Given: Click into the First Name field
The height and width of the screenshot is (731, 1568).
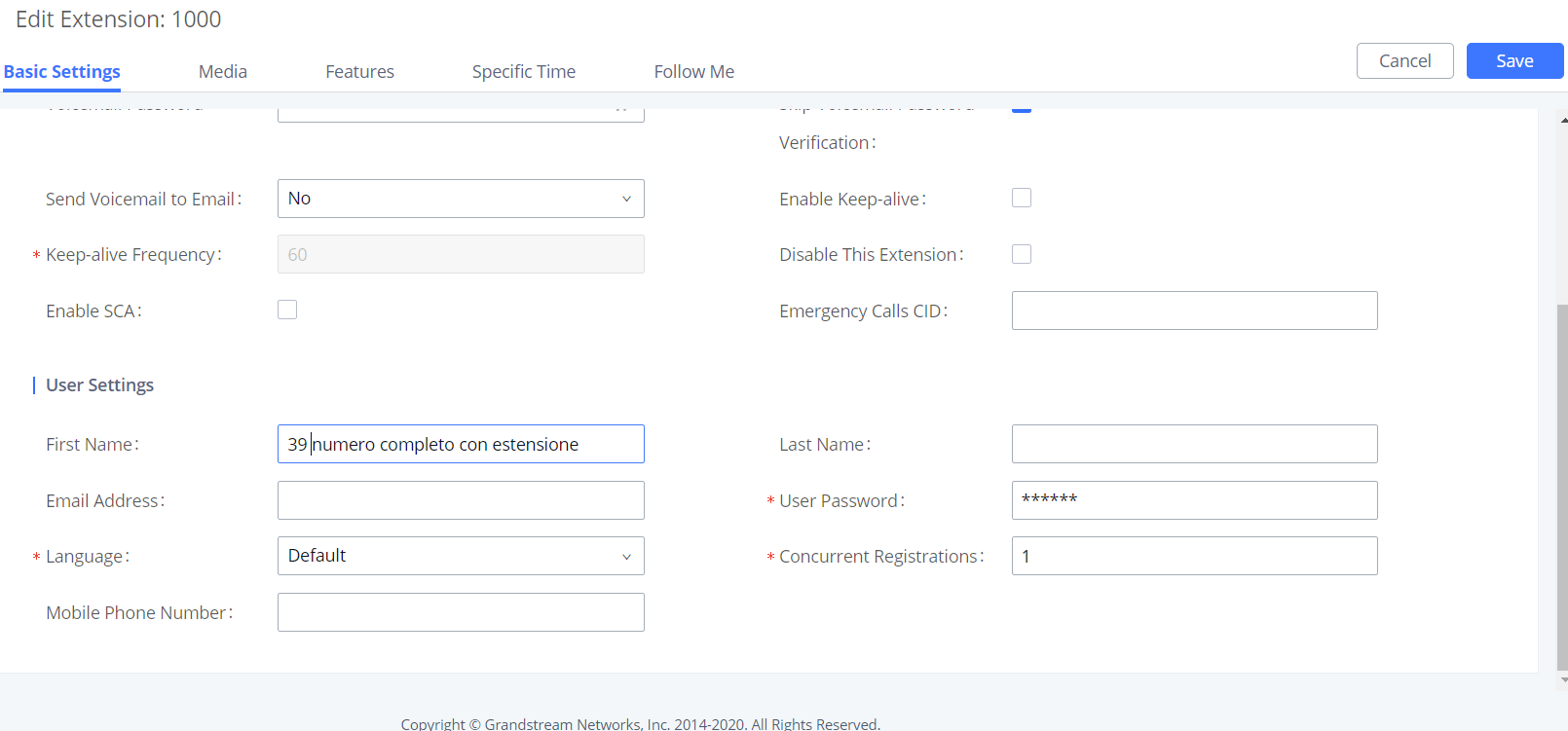Looking at the screenshot, I should coord(461,444).
